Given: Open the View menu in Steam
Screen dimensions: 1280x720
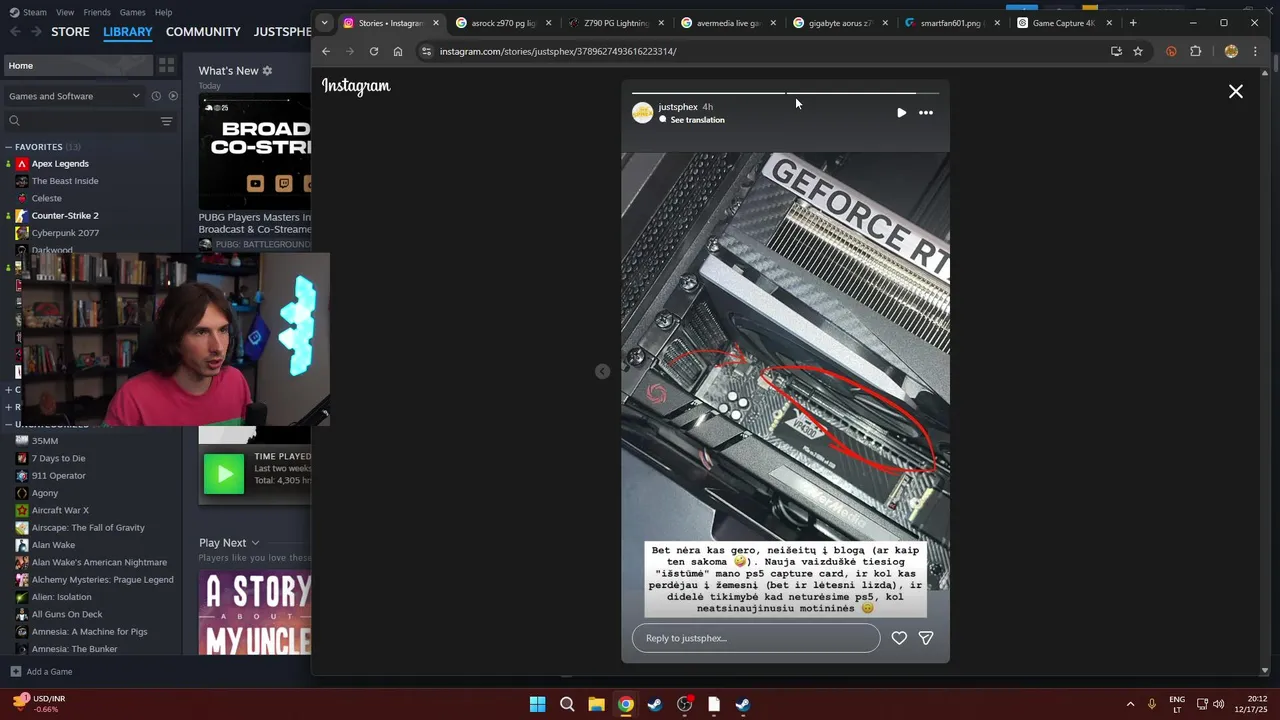Looking at the screenshot, I should coord(65,12).
